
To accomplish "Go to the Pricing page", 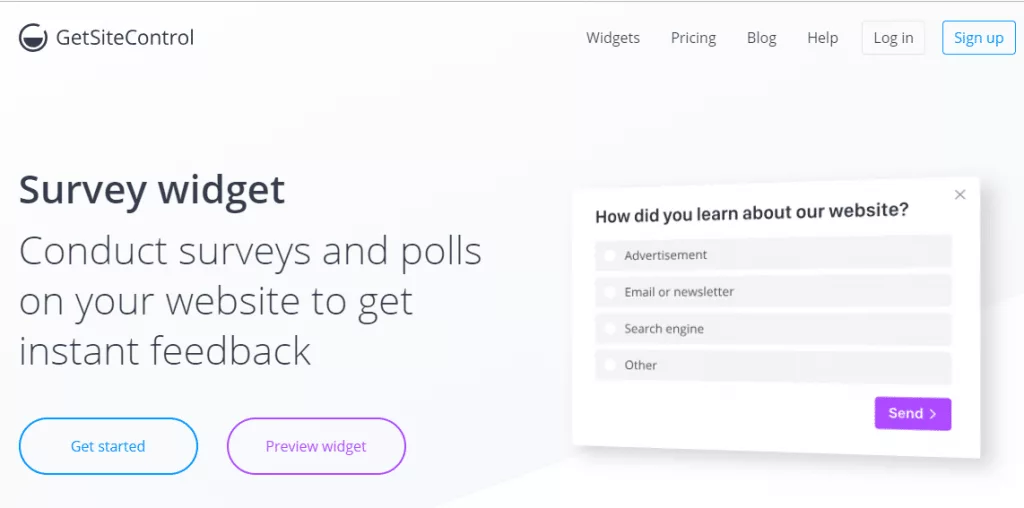I will pyautogui.click(x=693, y=38).
